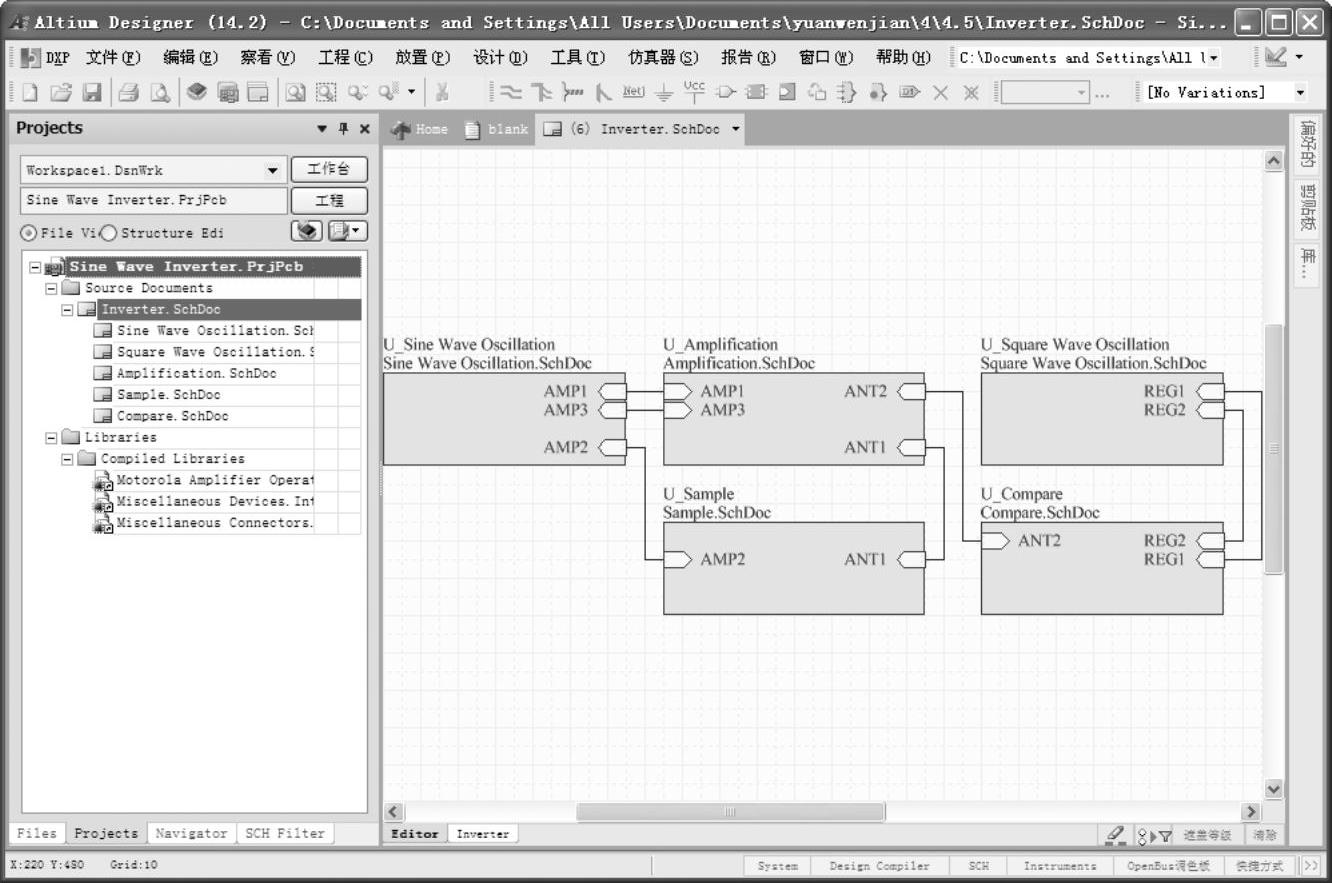Open the No Variations dropdown

[1301, 93]
